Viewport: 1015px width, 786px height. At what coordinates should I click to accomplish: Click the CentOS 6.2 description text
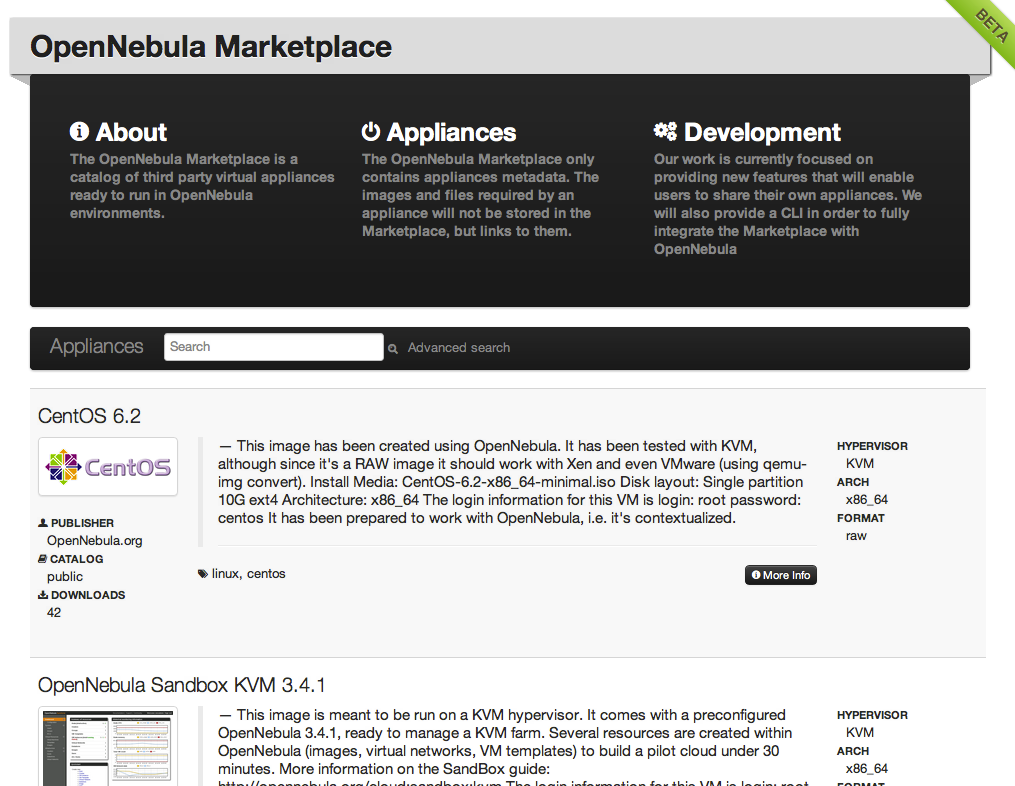pos(512,482)
